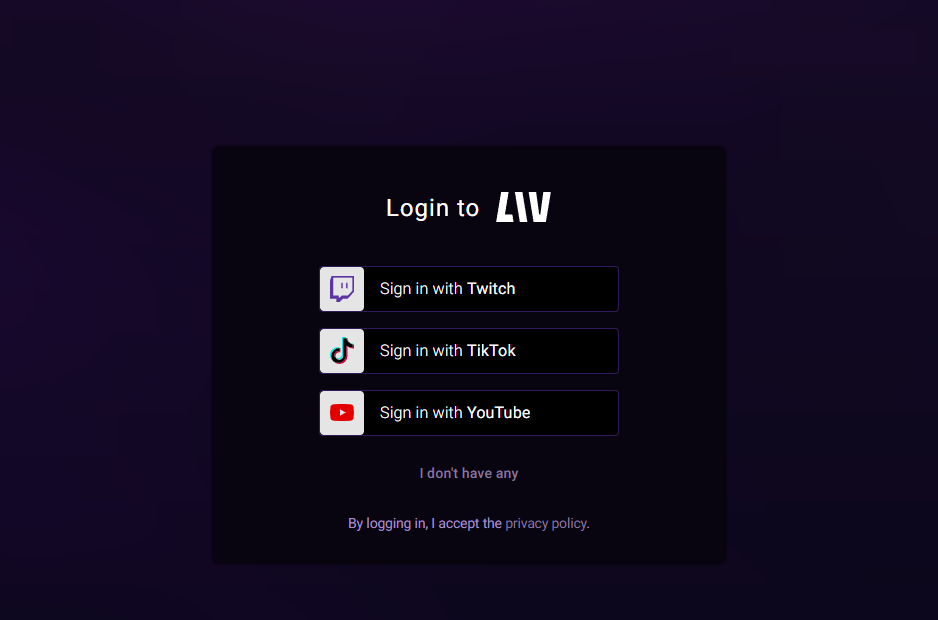Screen dimensions: 938x620
Task: Click the bold word YouTube
Action: (498, 413)
